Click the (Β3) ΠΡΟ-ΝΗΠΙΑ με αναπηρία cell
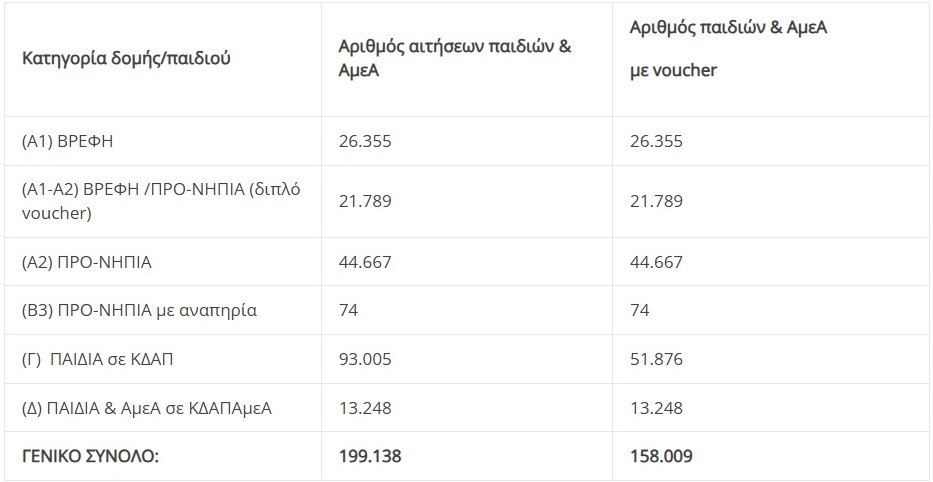The height and width of the screenshot is (482, 933). click(x=139, y=310)
